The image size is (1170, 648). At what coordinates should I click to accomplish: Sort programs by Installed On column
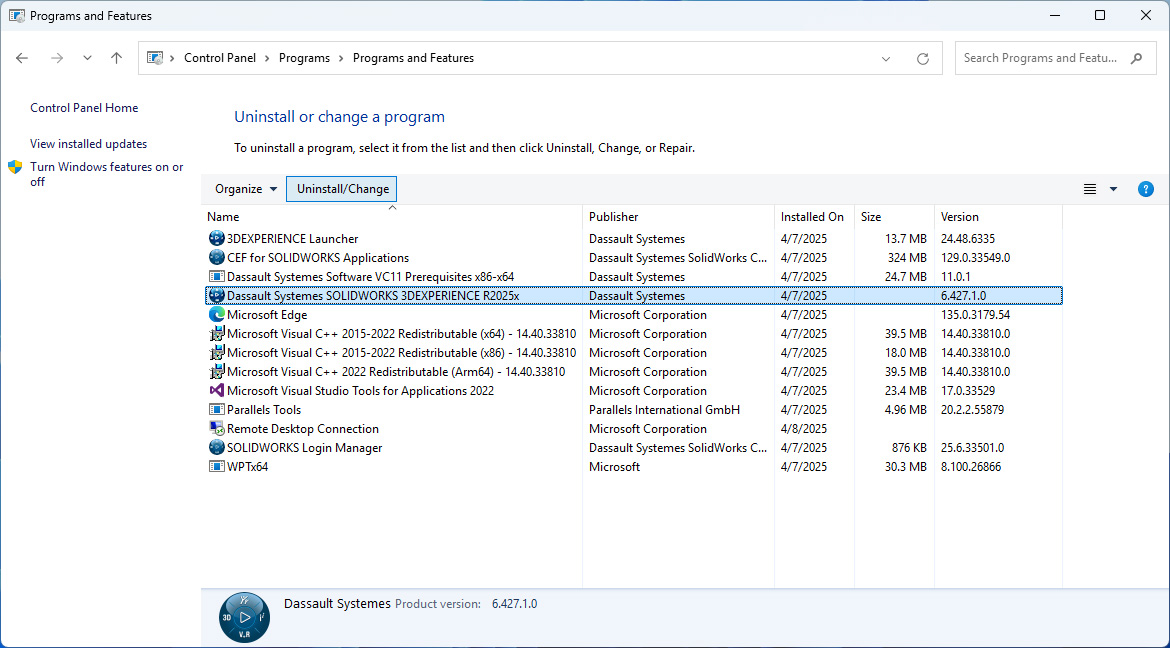812,217
